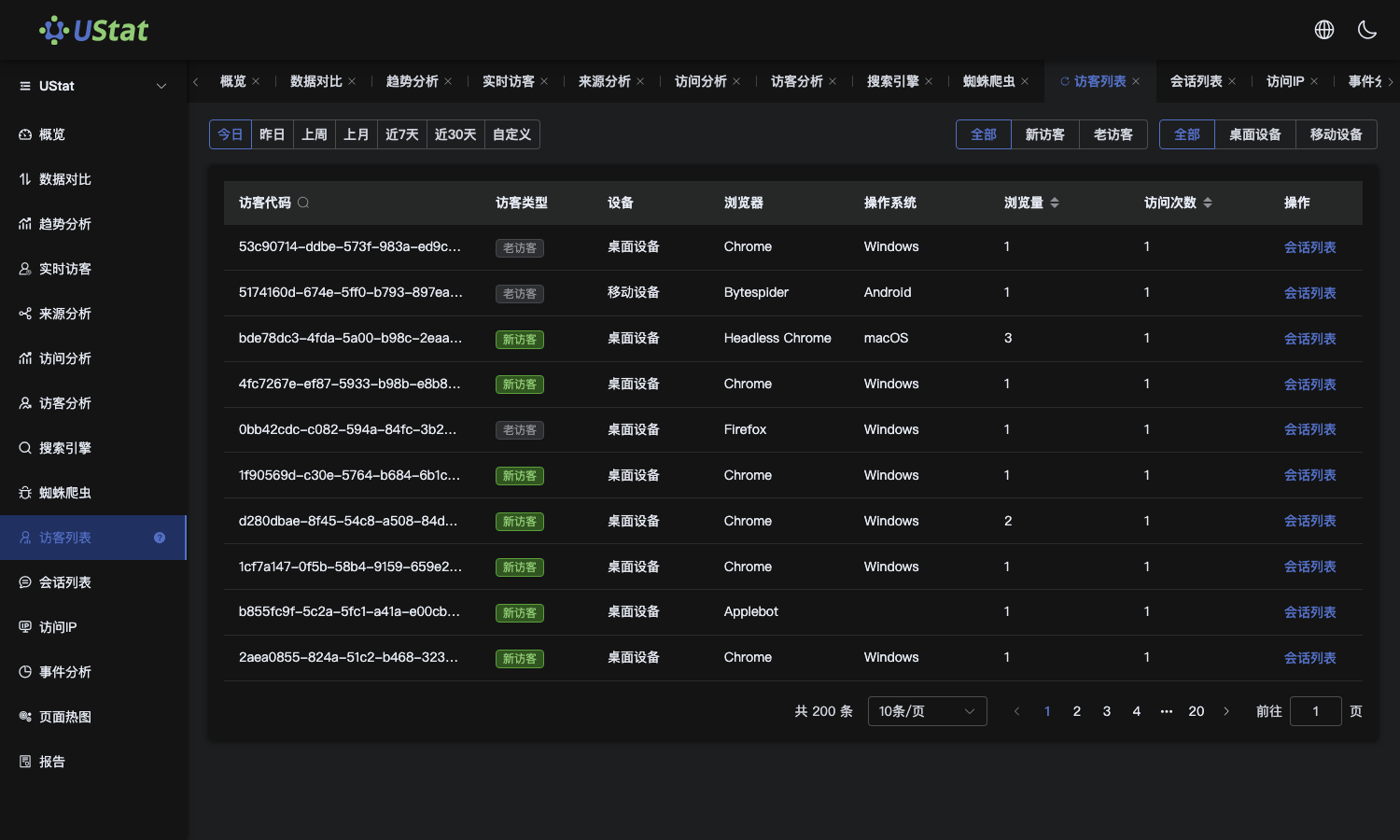Select the 上月 date range
1400x840 pixels.
(x=357, y=134)
